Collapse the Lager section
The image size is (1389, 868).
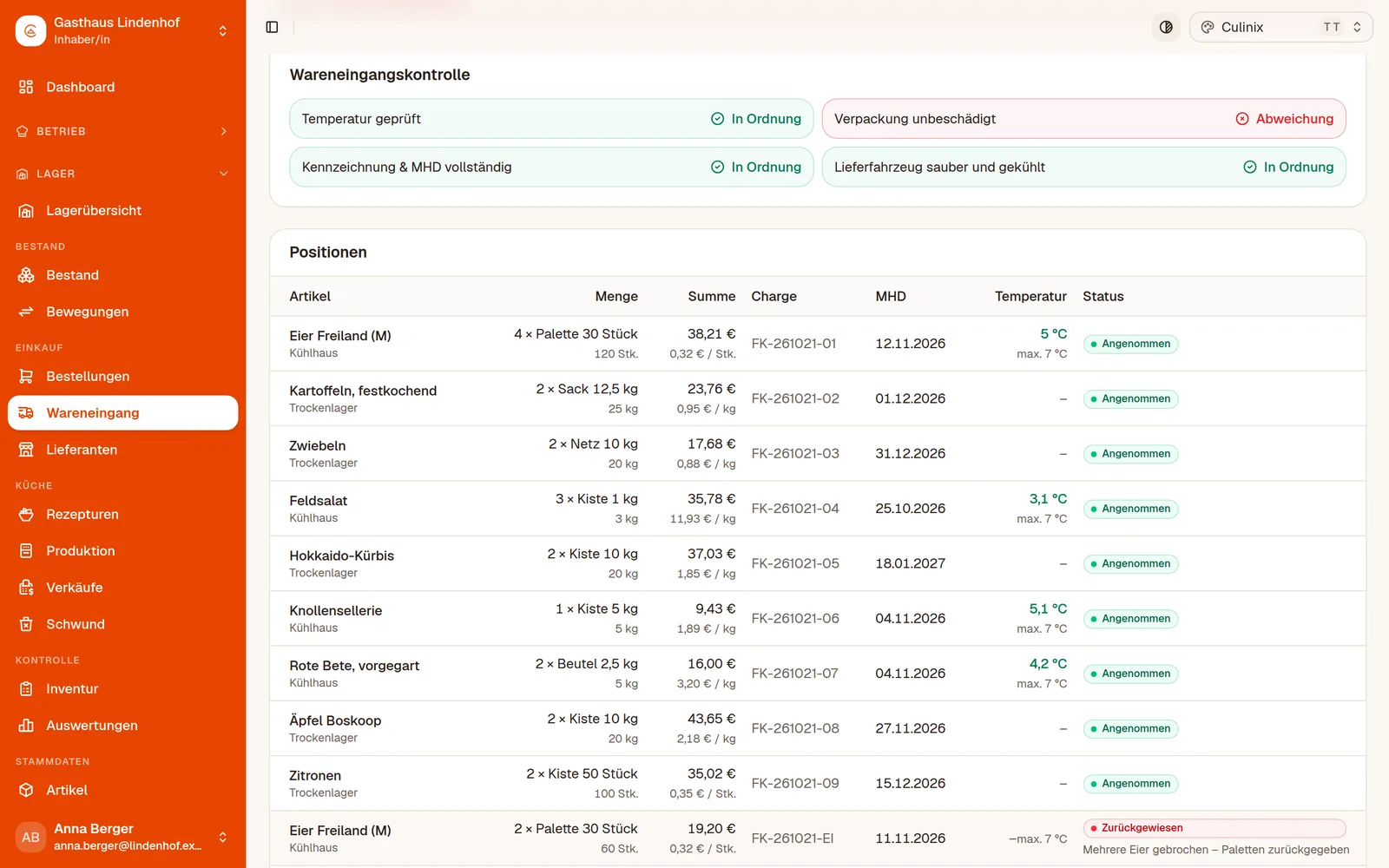pyautogui.click(x=122, y=174)
